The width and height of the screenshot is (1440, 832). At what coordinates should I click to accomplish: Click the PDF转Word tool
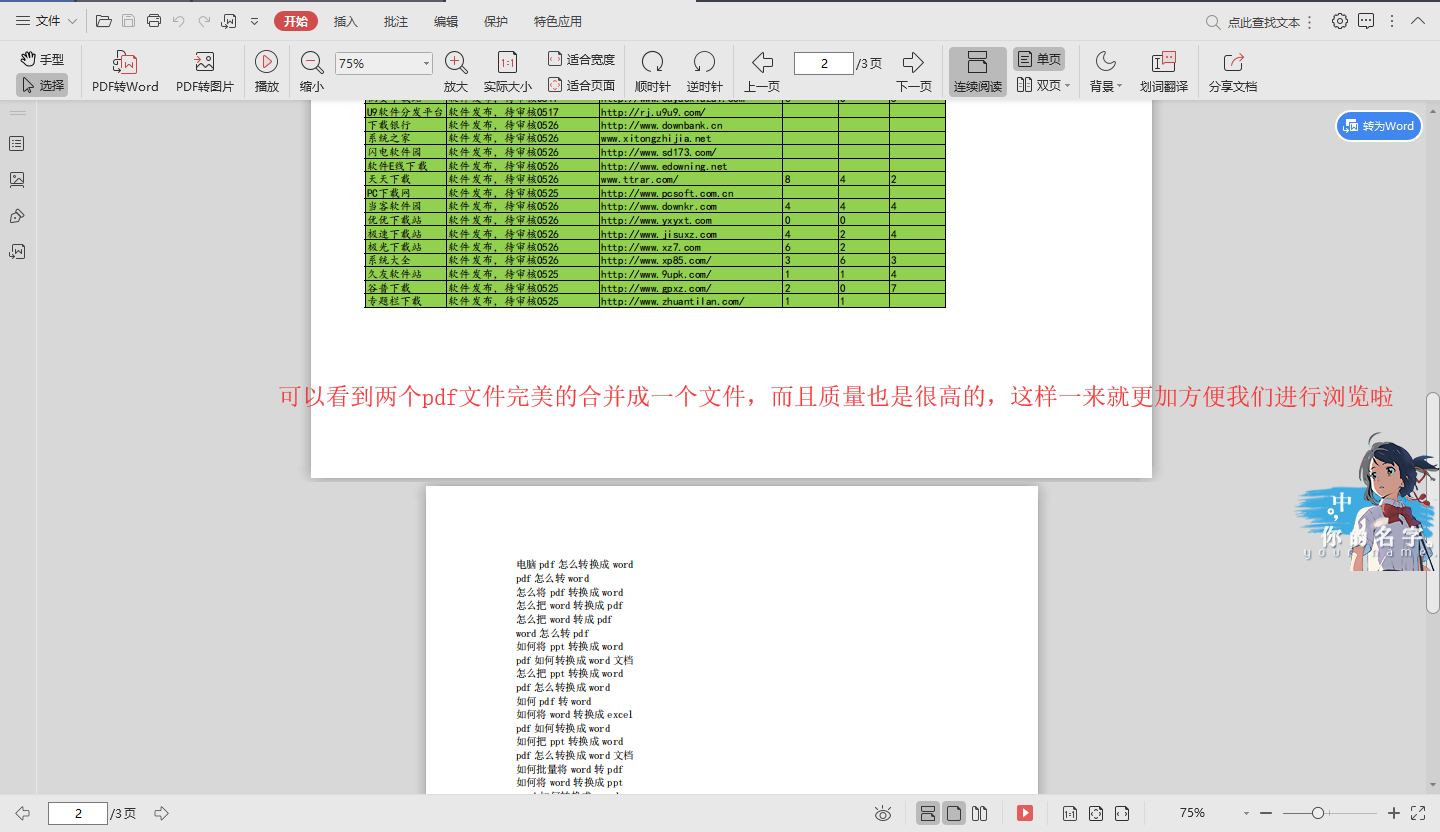pyautogui.click(x=125, y=72)
